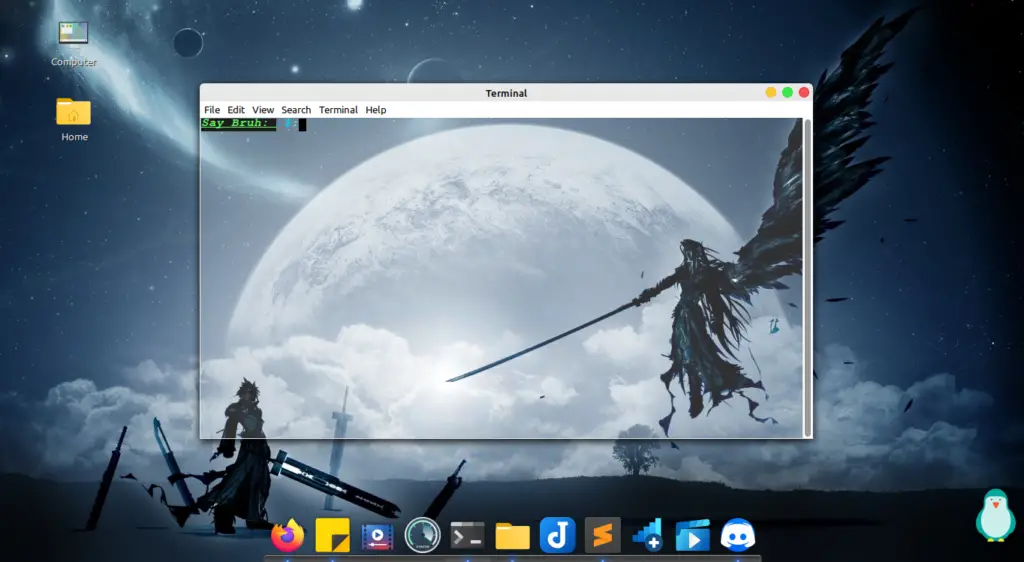Open the video editor dock icon

tap(377, 537)
